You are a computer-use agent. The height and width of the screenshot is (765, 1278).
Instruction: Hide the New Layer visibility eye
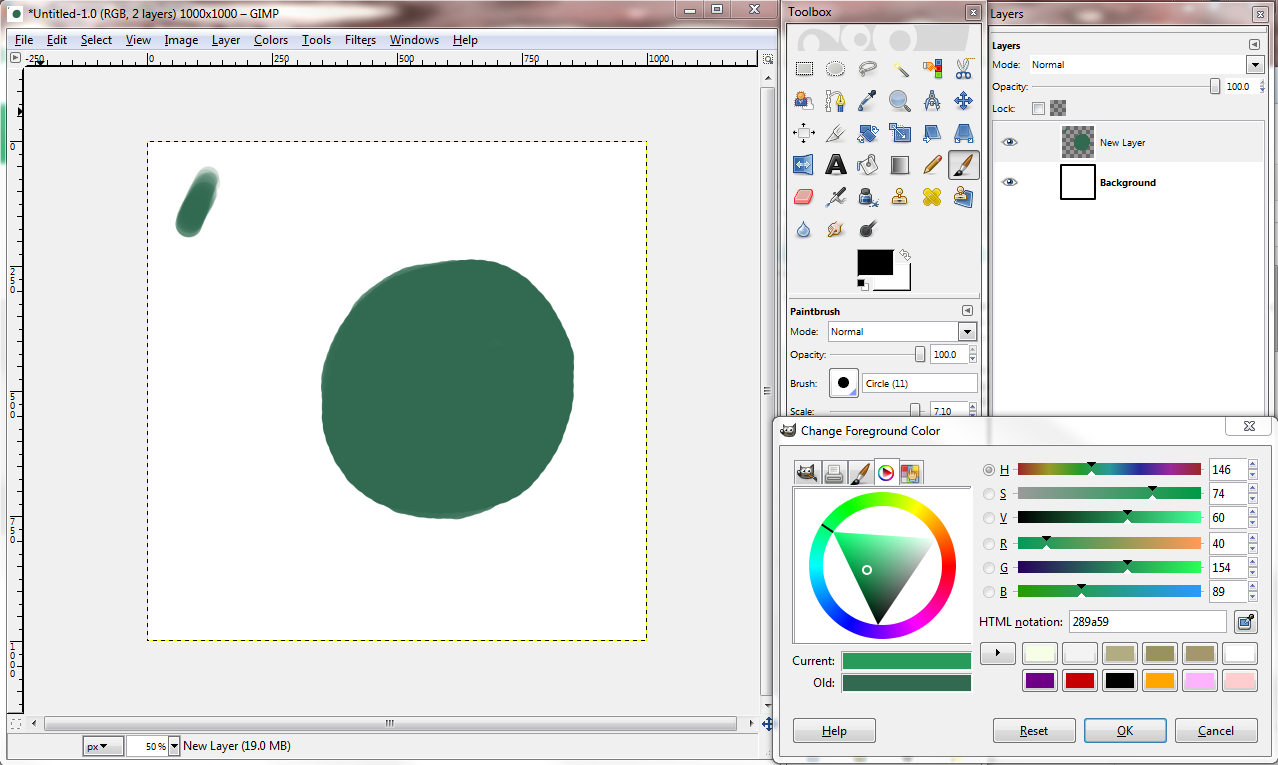click(1010, 143)
